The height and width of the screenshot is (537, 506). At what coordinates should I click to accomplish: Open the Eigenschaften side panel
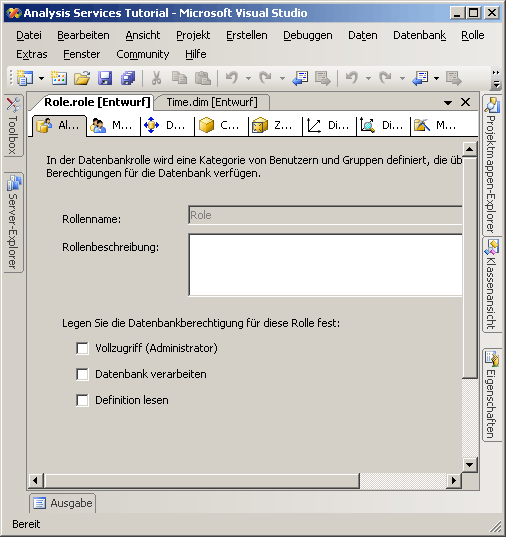coord(491,395)
